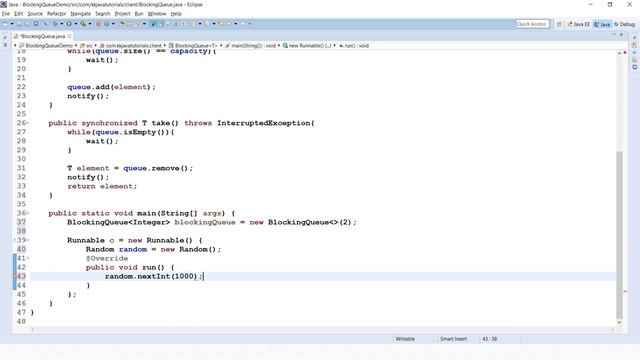The width and height of the screenshot is (640, 360).
Task: Click the New Java Package icon
Action: click(98, 24)
